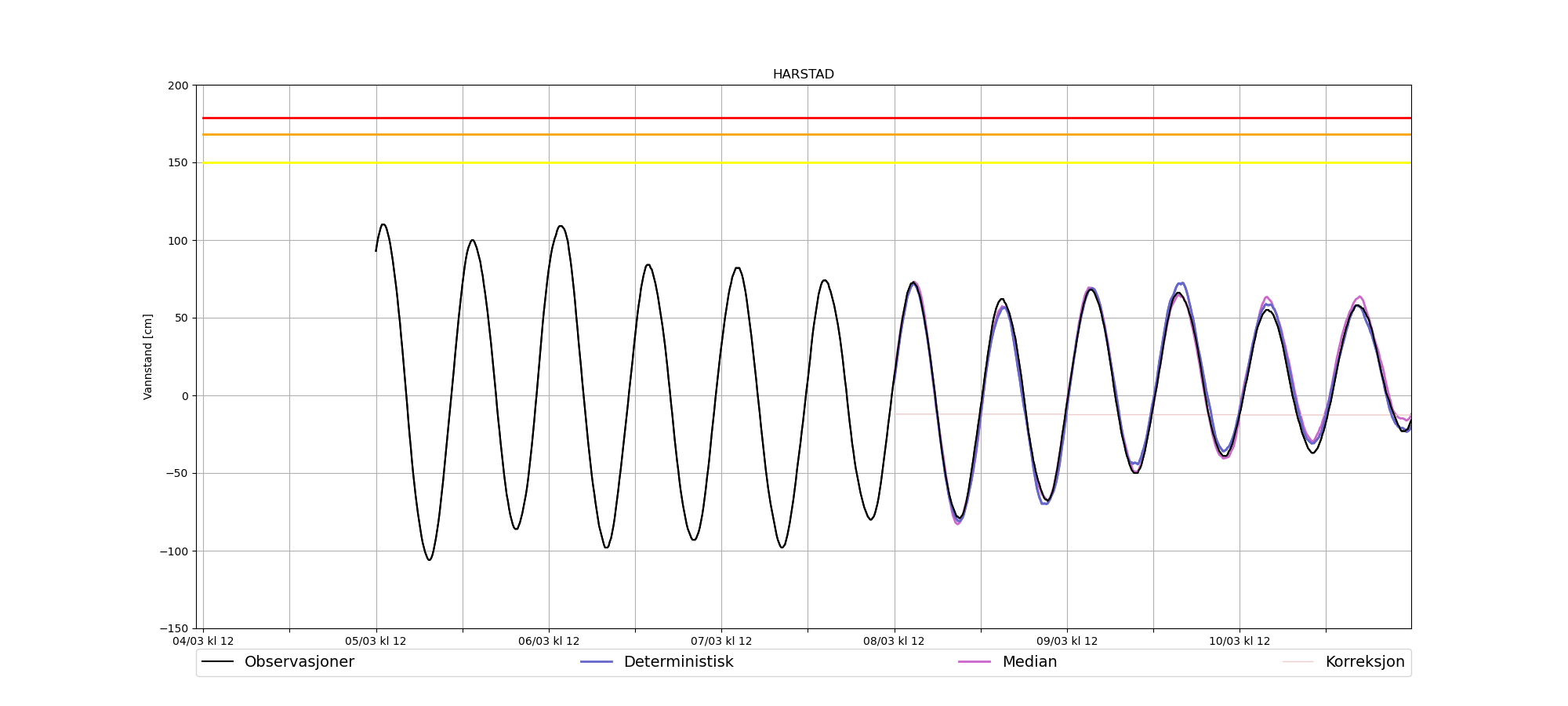Click the magenta Median legend line sample
This screenshot has width=1568, height=706.
coord(975,662)
